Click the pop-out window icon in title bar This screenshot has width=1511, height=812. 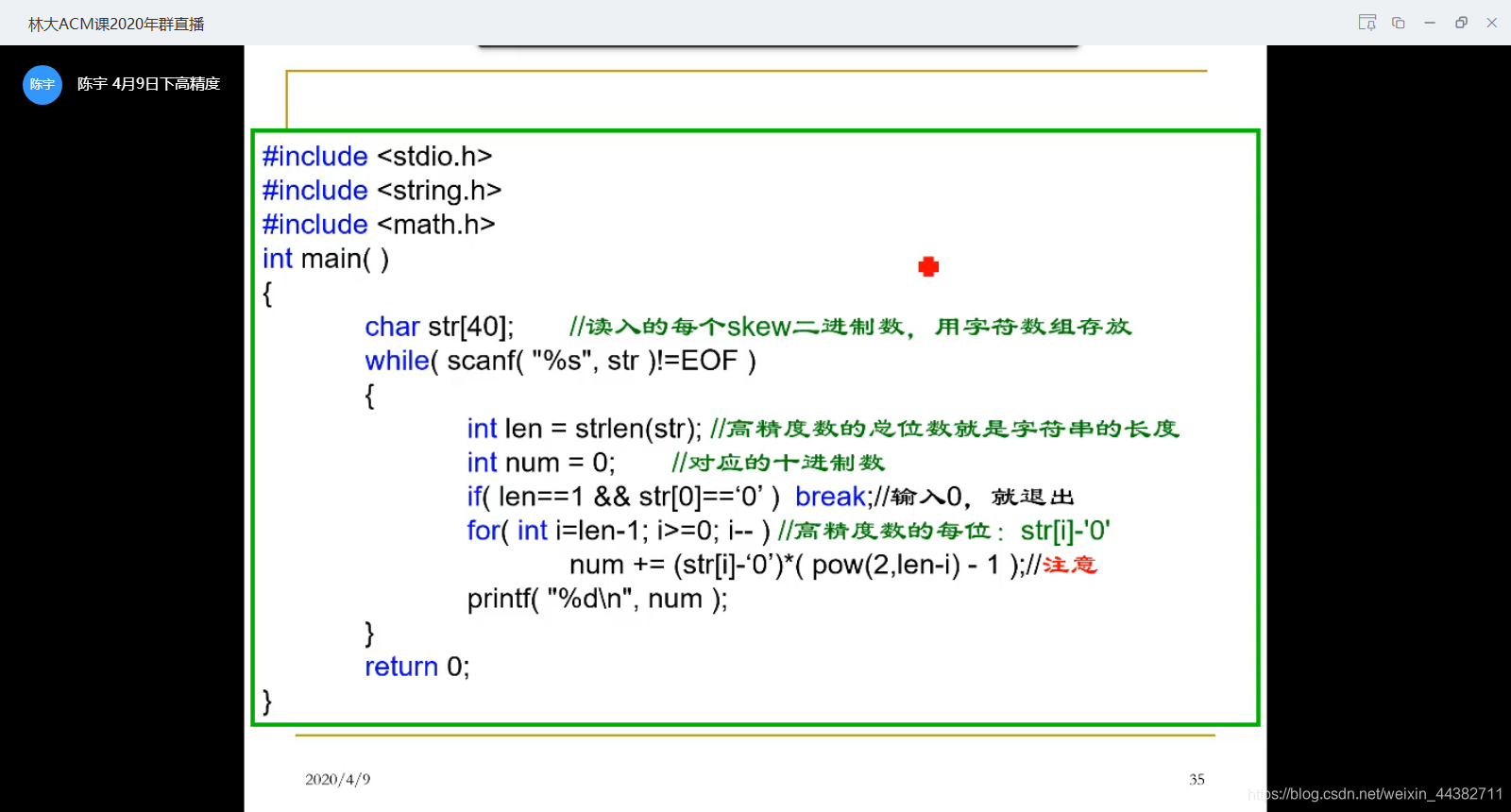[x=1399, y=23]
